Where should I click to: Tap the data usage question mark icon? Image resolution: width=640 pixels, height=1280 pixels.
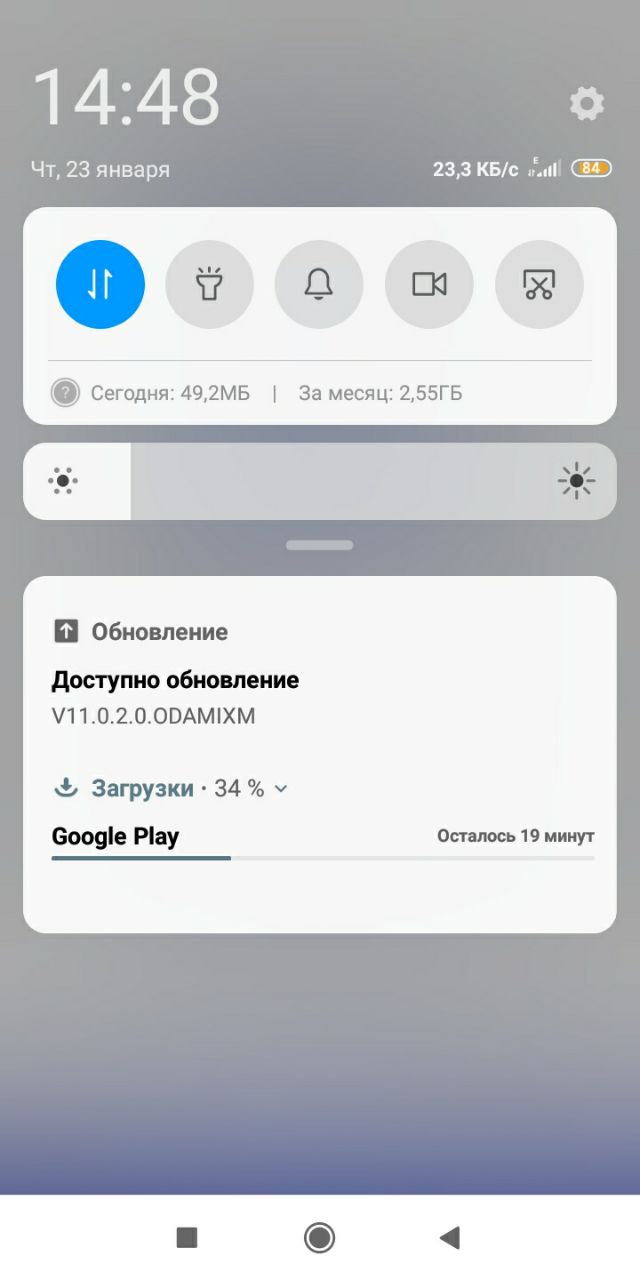coord(65,393)
